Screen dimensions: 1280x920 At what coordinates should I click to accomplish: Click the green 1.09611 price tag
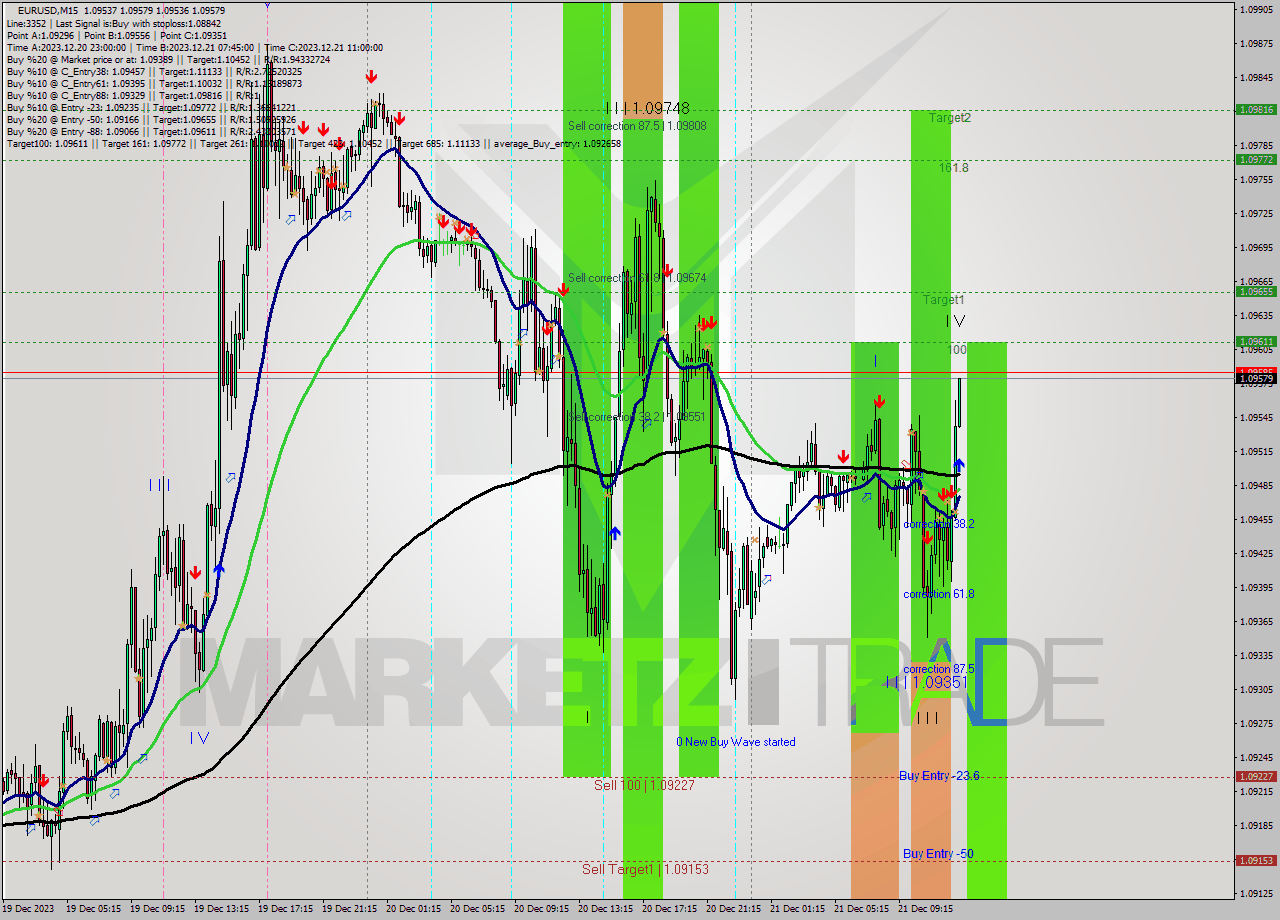point(1256,341)
